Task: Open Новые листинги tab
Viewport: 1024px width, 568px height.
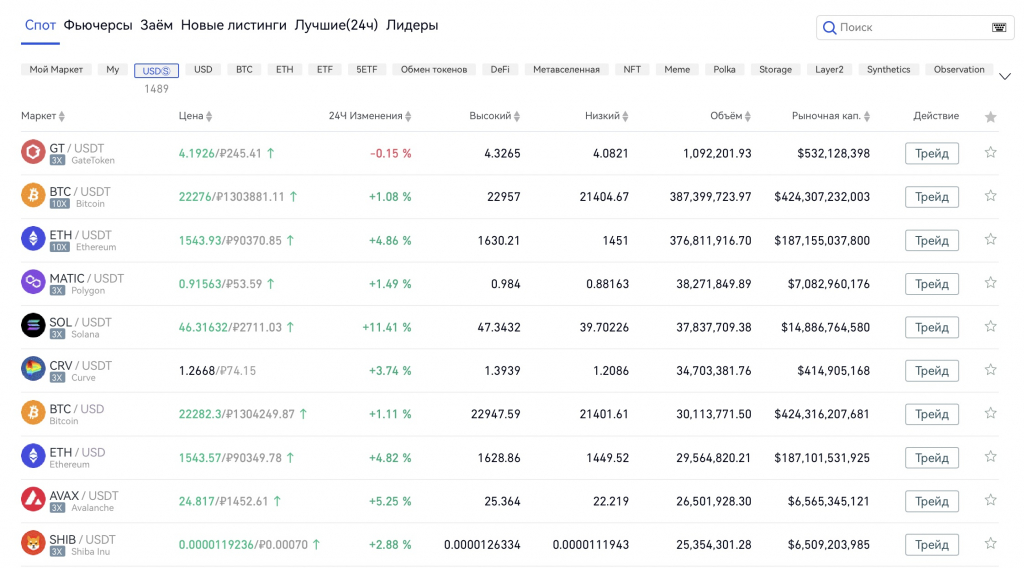Action: [x=234, y=25]
